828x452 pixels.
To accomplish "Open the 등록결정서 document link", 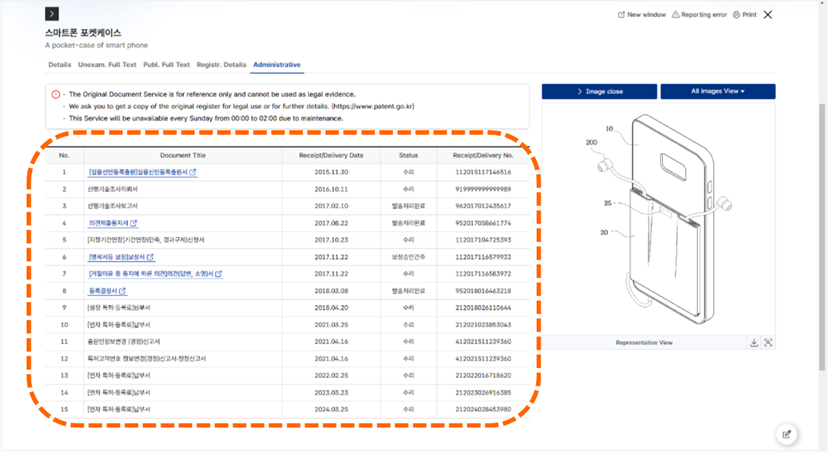I will (107, 290).
